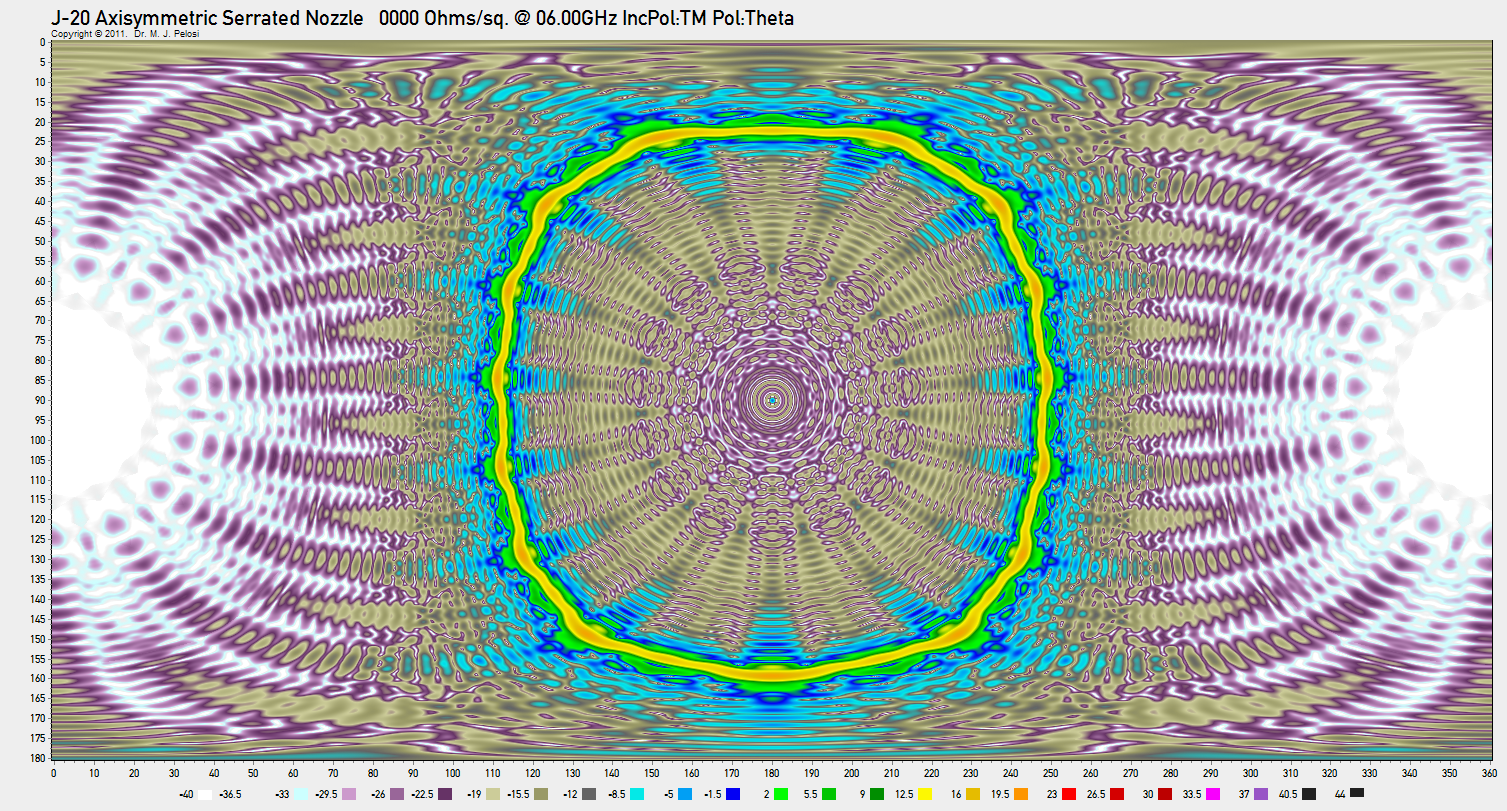Click the 90 tick label on vertical axis

[40, 400]
